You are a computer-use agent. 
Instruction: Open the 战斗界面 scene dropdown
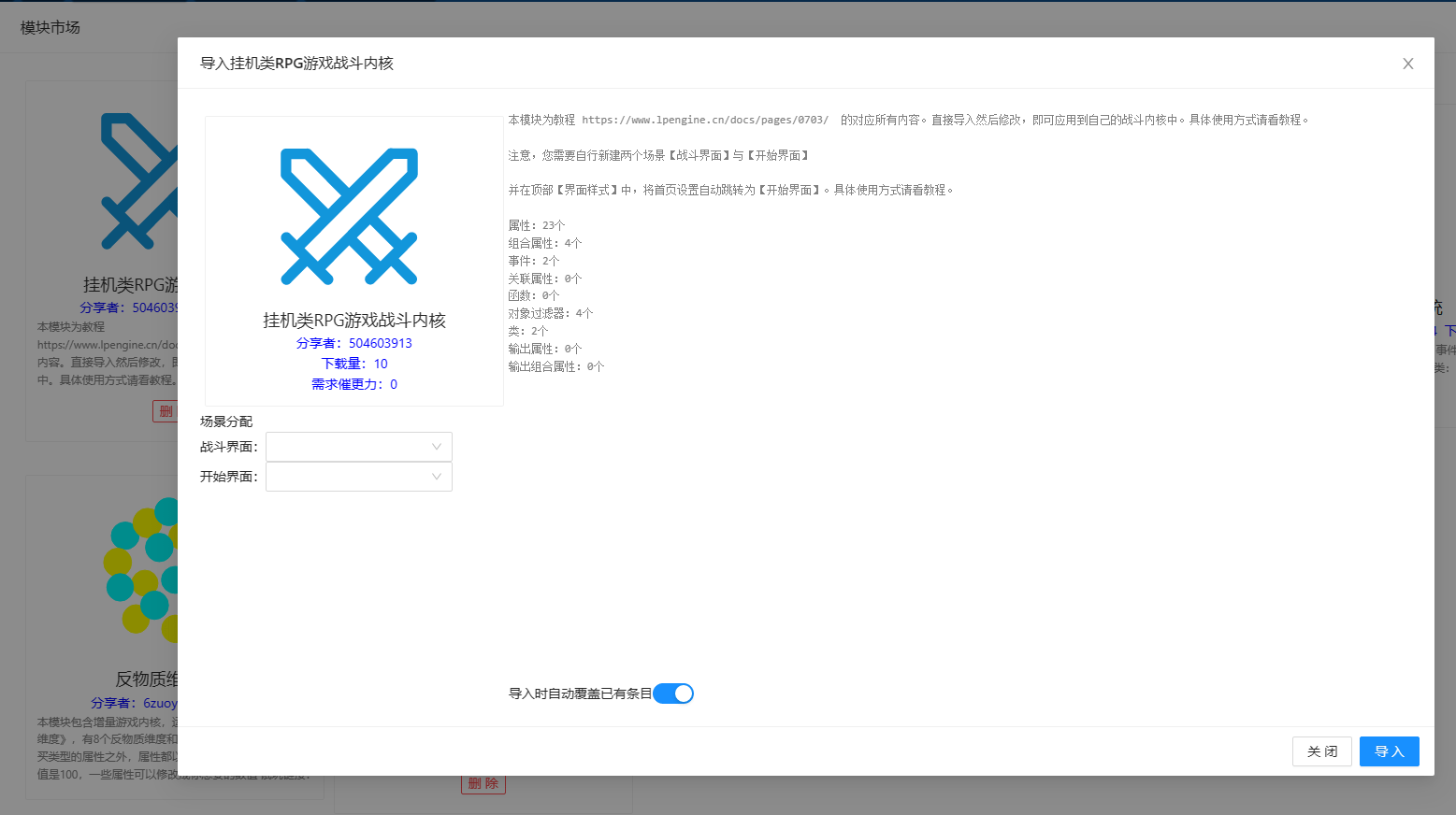pos(359,447)
